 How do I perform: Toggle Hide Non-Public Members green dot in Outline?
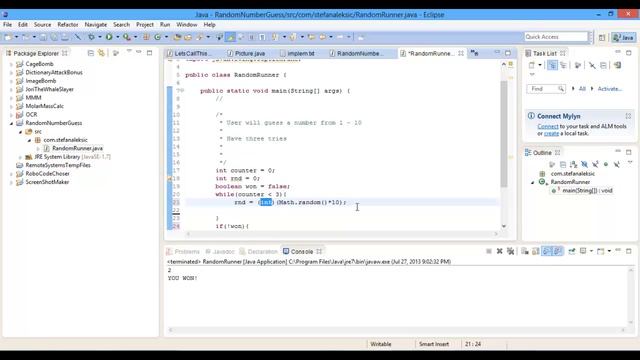[x=606, y=164]
